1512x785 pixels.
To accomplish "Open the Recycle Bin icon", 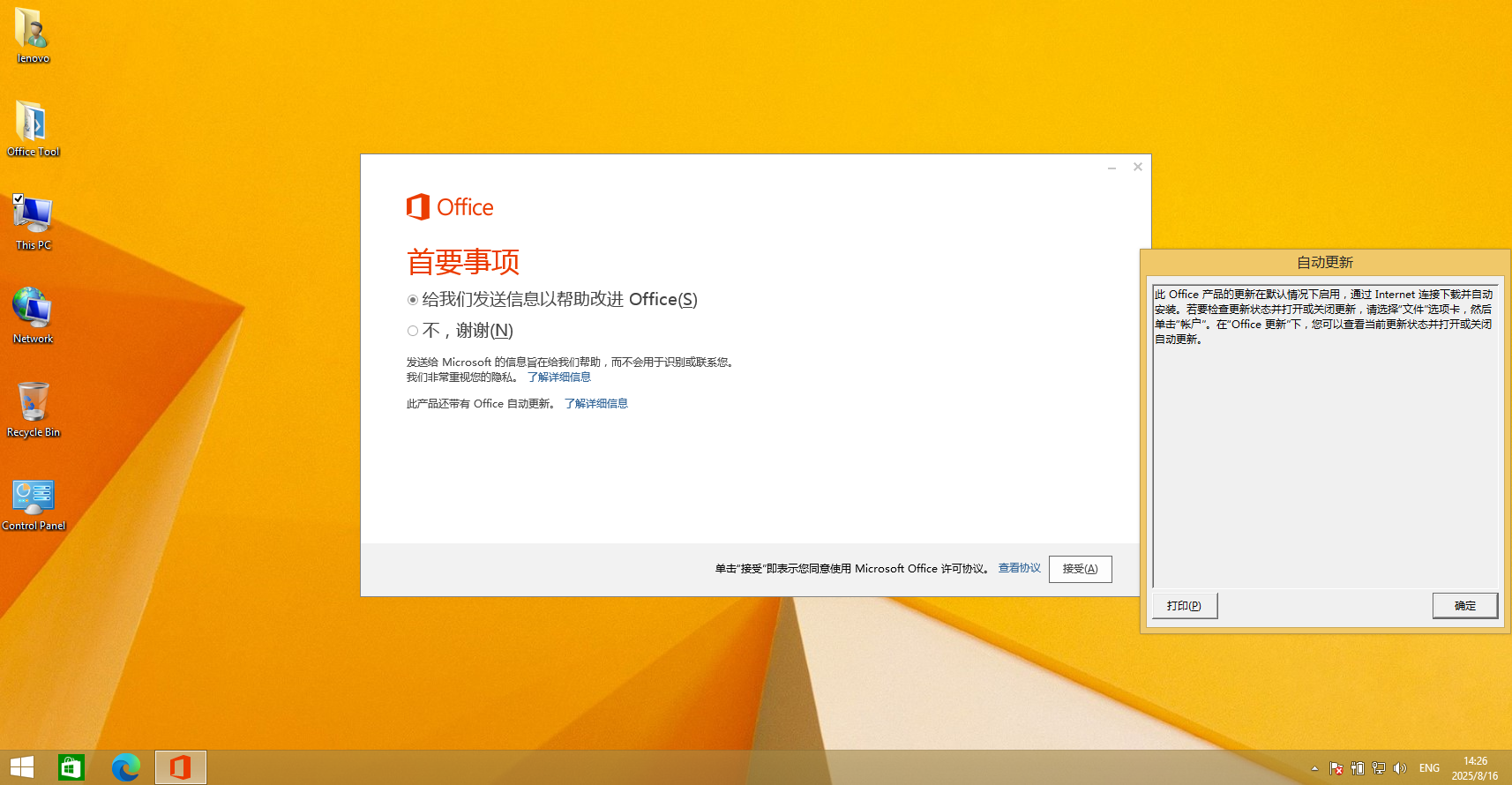I will (x=33, y=404).
